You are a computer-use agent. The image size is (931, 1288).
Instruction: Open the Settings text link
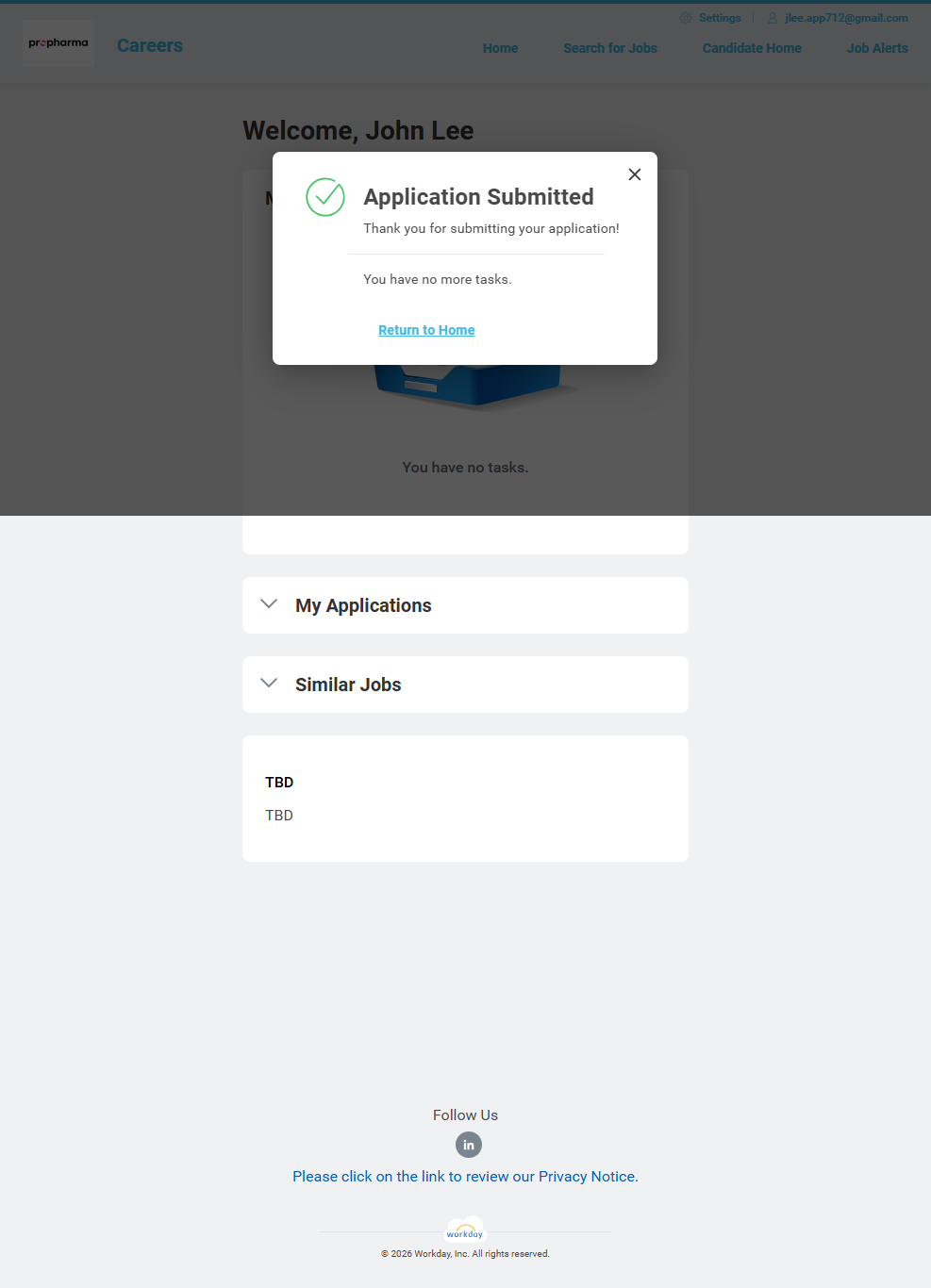pyautogui.click(x=720, y=18)
